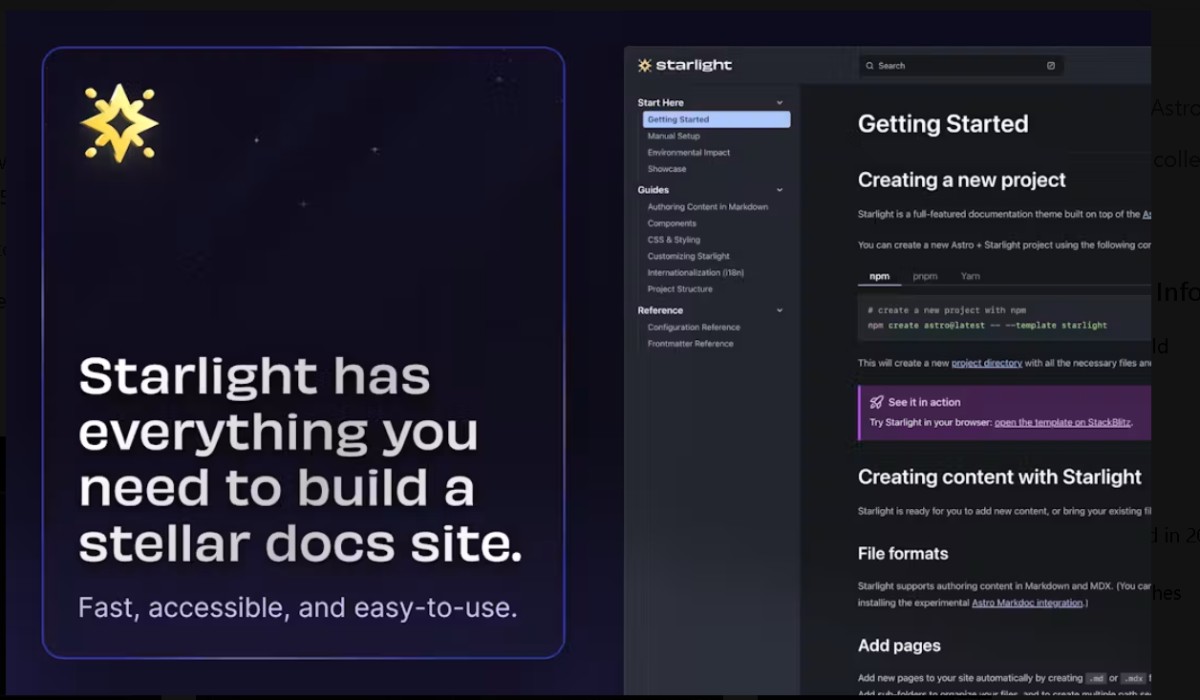Screen dimensions: 1200x700
Task: Click the Start Here section heading
Action: (660, 103)
